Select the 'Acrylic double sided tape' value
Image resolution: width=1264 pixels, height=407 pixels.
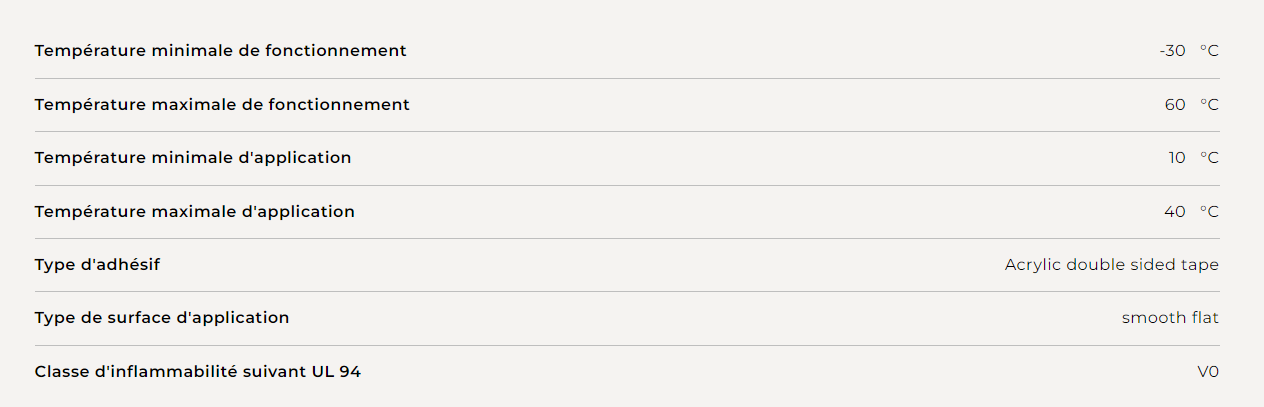1112,265
